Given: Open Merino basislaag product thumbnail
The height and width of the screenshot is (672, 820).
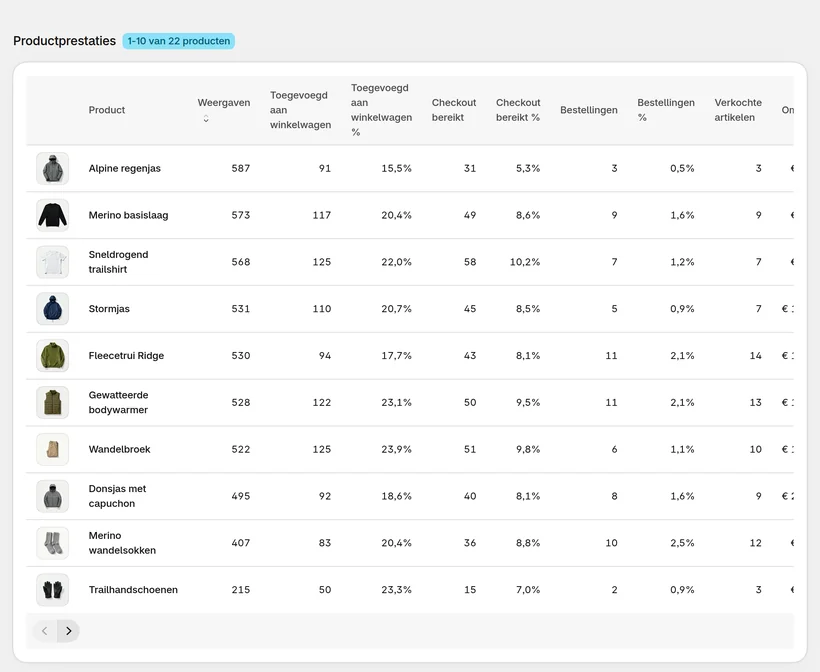Looking at the screenshot, I should (x=52, y=215).
